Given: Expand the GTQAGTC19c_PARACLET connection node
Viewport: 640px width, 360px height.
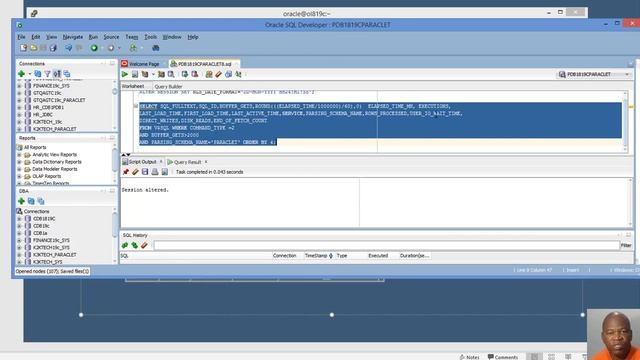Looking at the screenshot, I should click(x=19, y=100).
